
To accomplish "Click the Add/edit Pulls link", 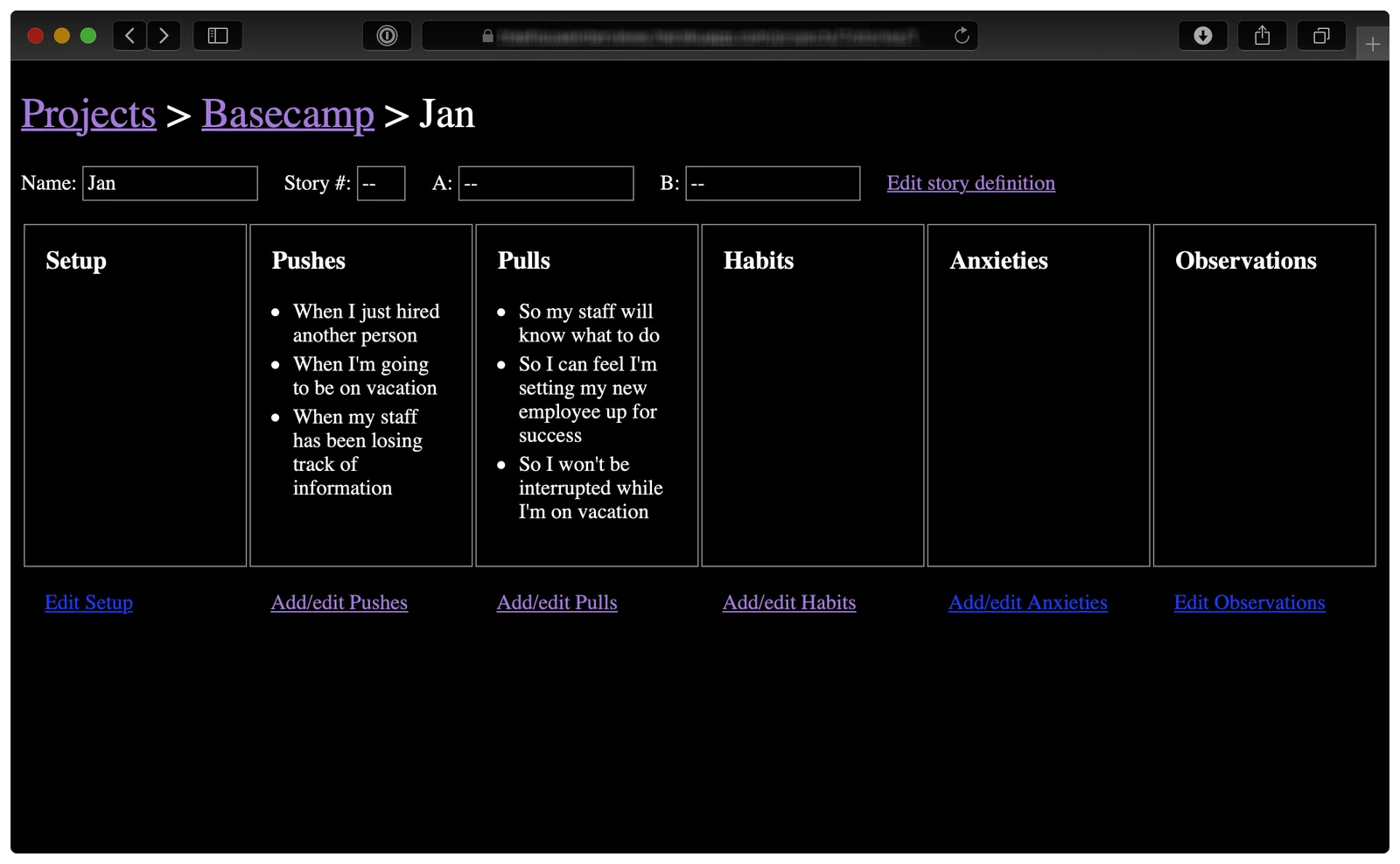I will pyautogui.click(x=556, y=602).
